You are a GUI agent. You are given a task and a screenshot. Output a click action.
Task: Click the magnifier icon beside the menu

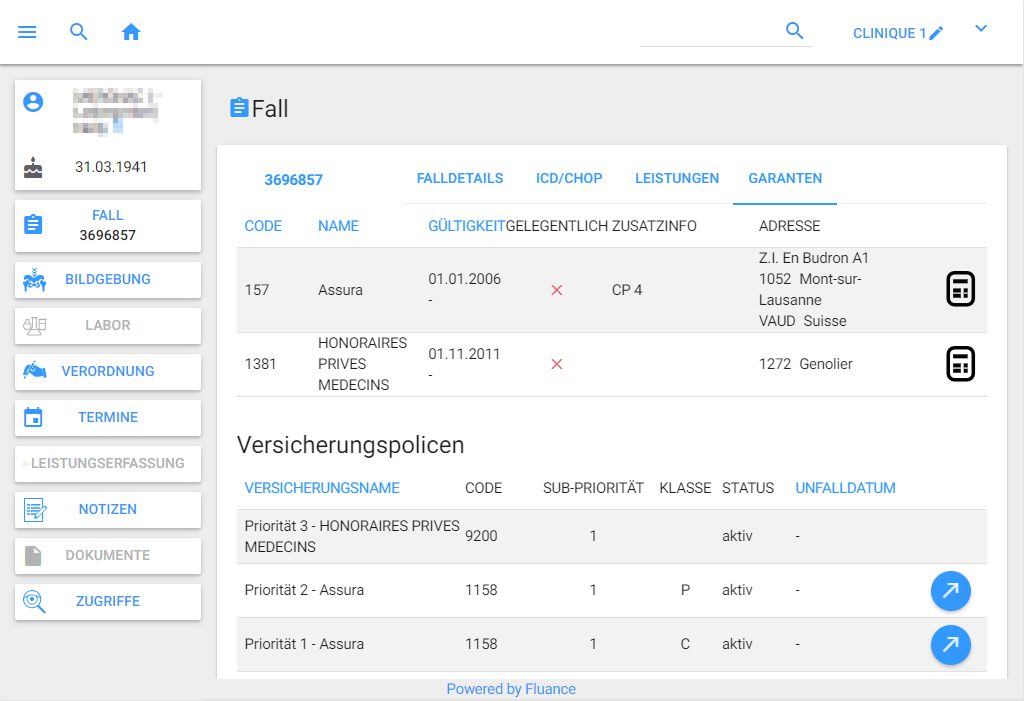[x=79, y=32]
